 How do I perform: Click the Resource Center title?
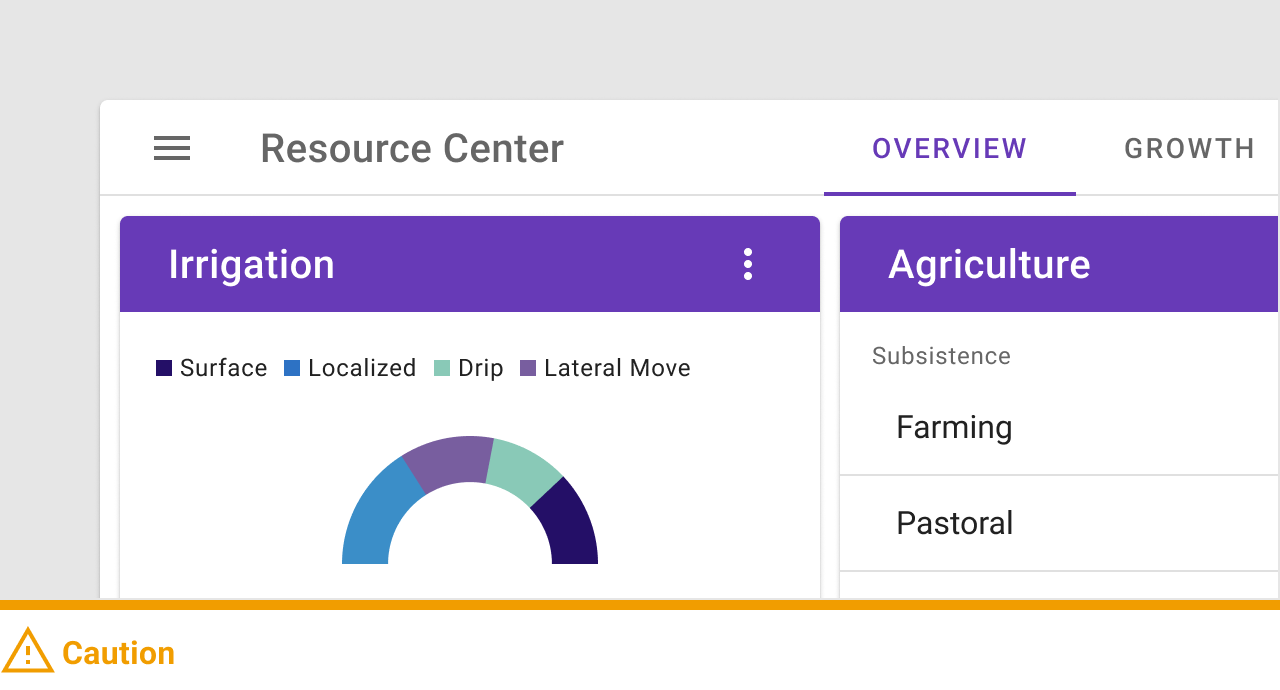coord(412,149)
